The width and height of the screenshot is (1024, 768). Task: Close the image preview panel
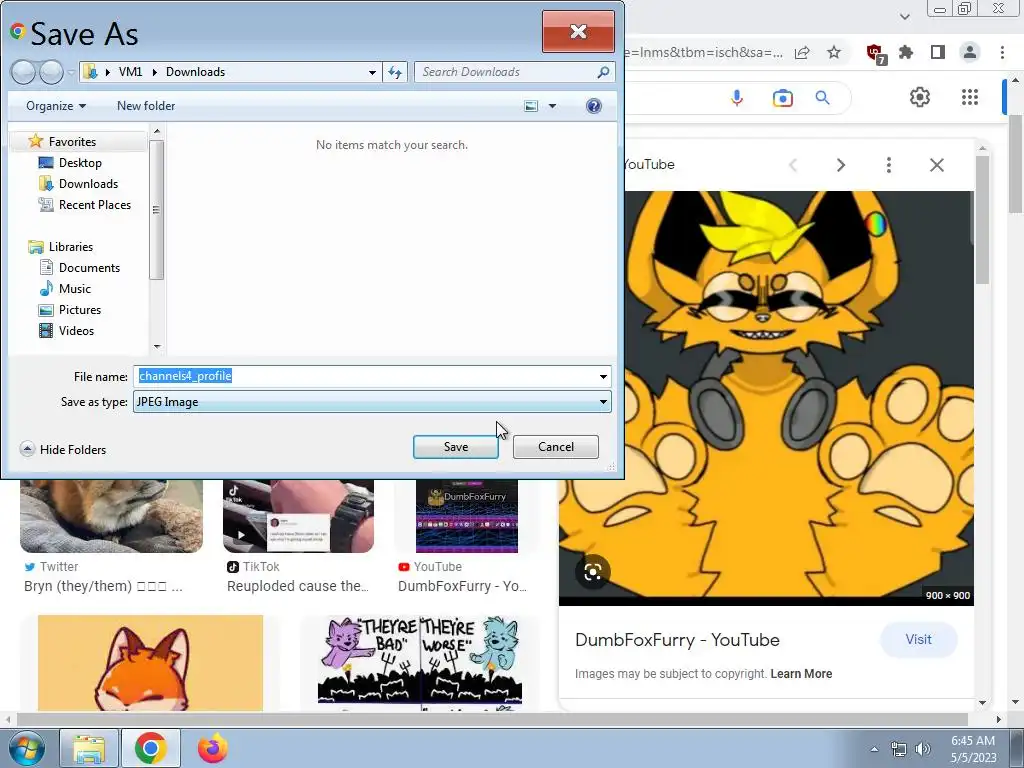(936, 165)
